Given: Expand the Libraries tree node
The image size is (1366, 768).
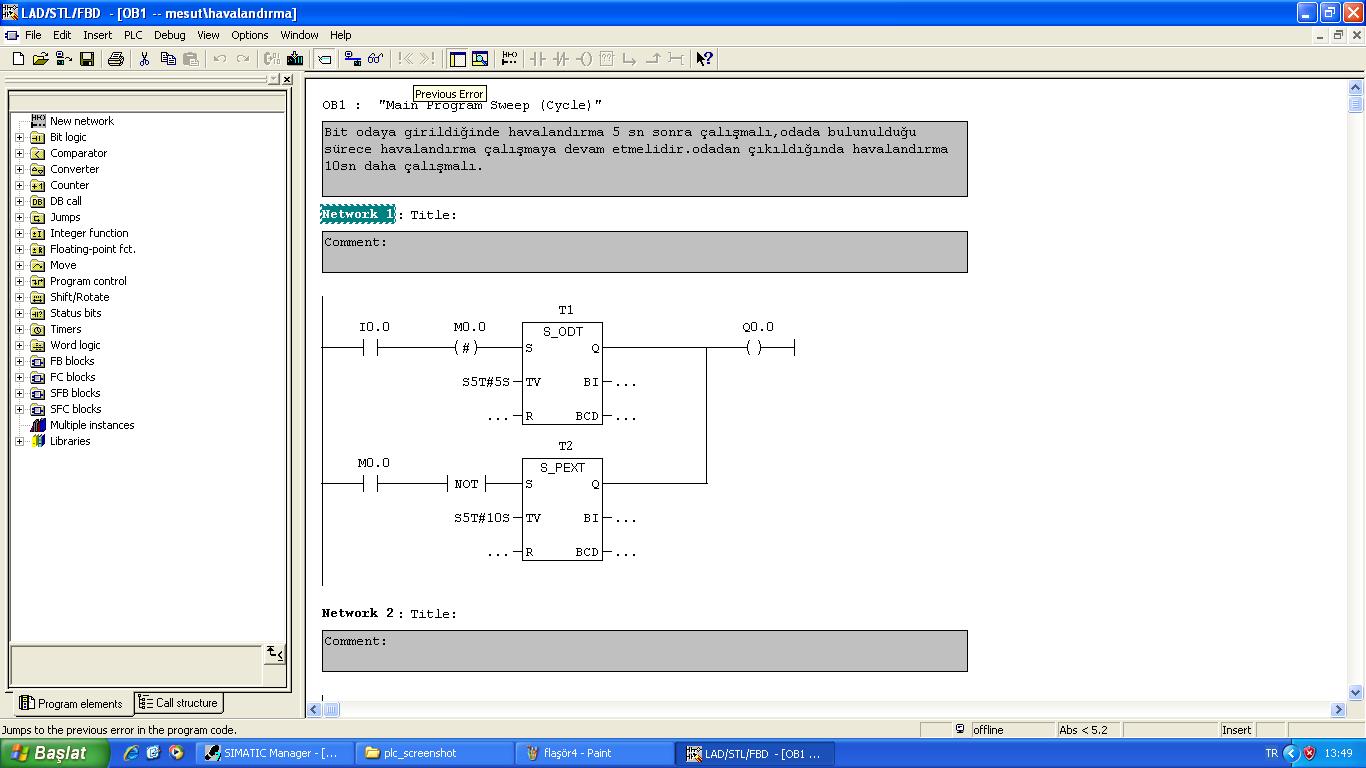Looking at the screenshot, I should (x=19, y=441).
